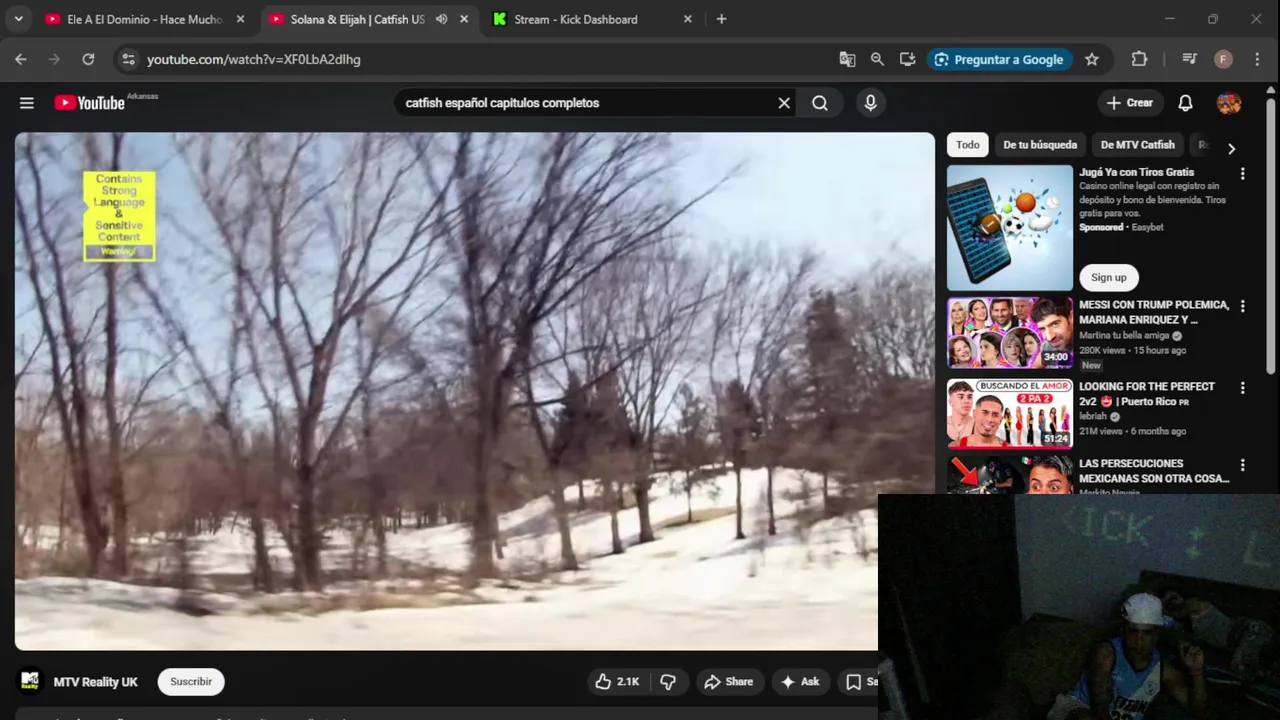
Task: Open a new browser tab
Action: tap(721, 19)
